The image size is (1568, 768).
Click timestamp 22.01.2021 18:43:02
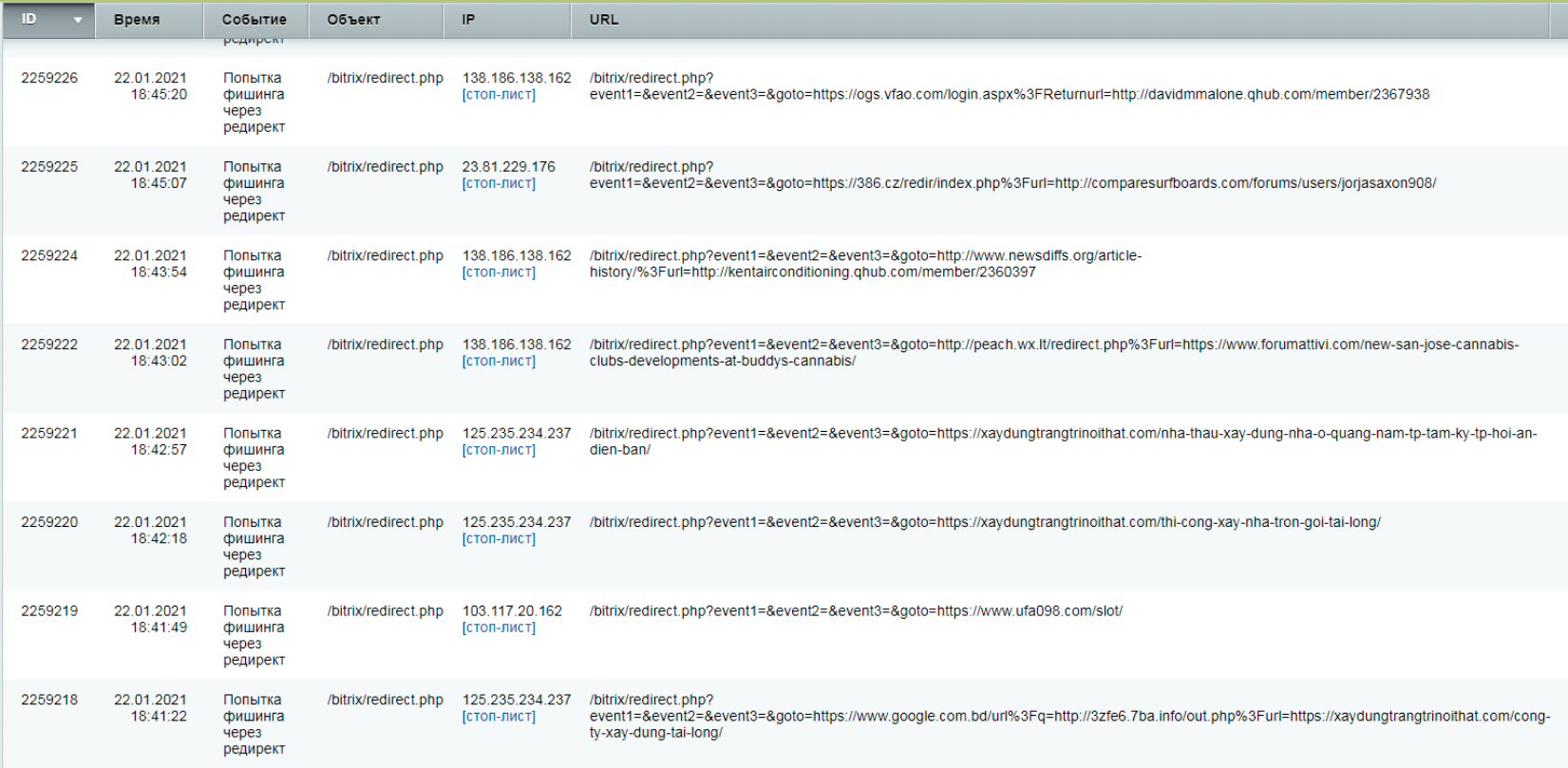[151, 352]
